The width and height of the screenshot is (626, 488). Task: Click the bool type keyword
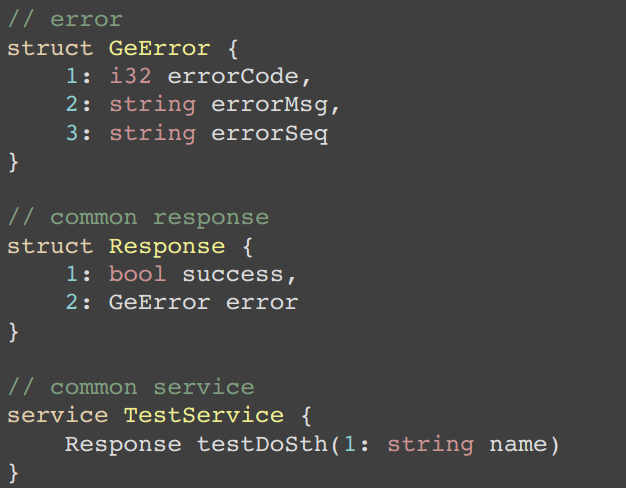click(x=138, y=274)
